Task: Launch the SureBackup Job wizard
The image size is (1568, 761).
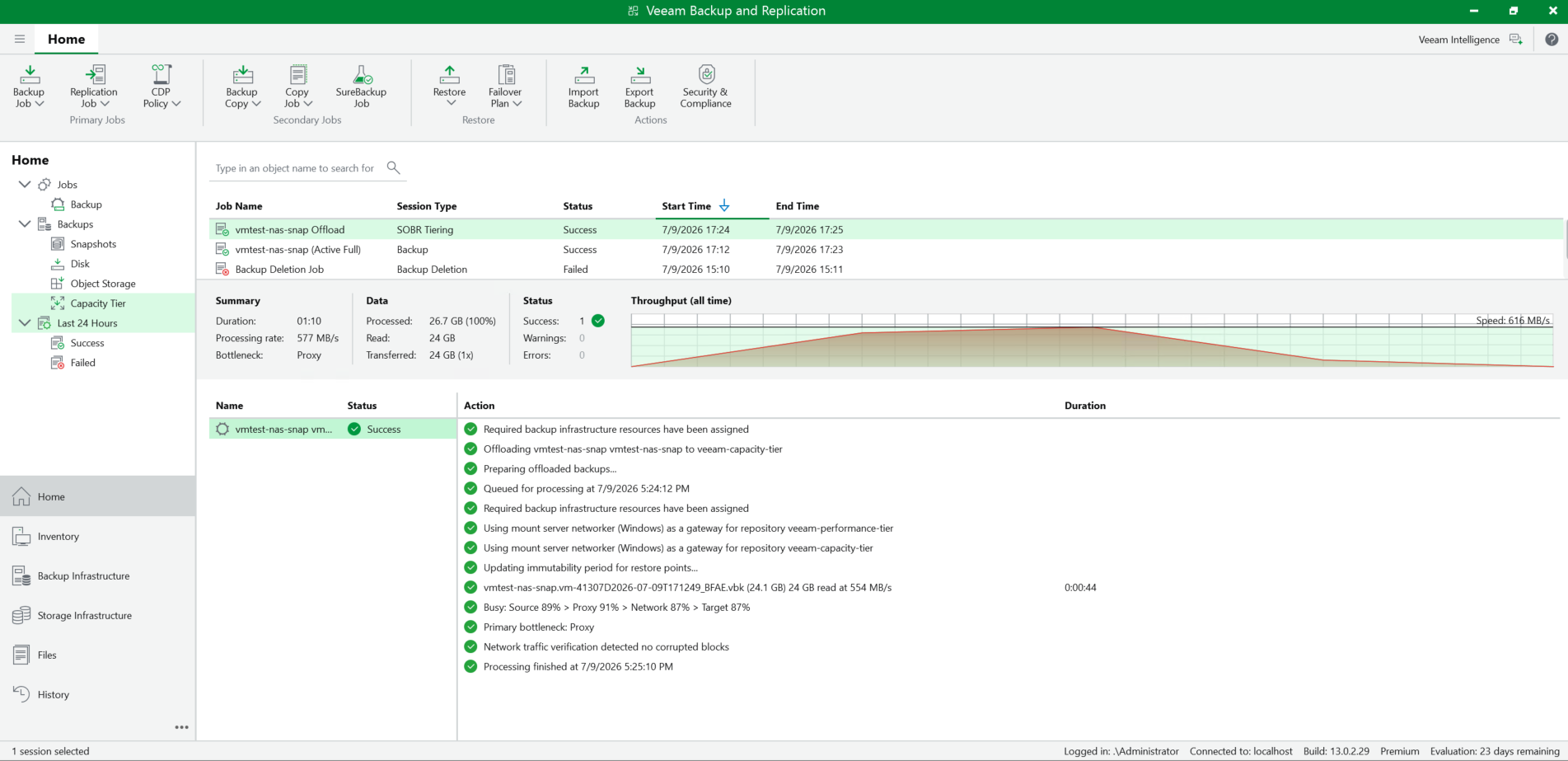Action: (x=361, y=87)
